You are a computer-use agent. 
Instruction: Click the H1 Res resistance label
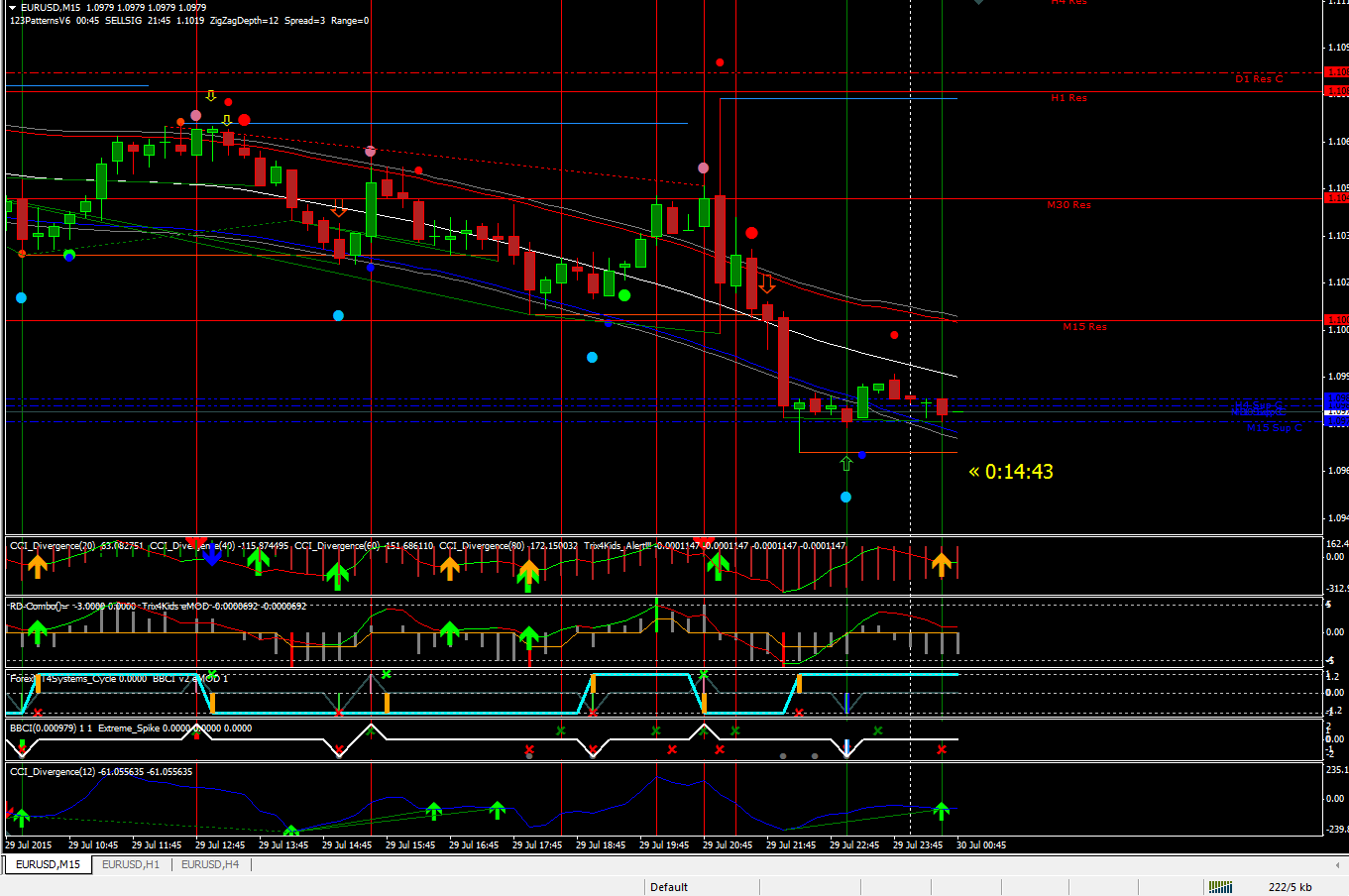pos(1068,98)
